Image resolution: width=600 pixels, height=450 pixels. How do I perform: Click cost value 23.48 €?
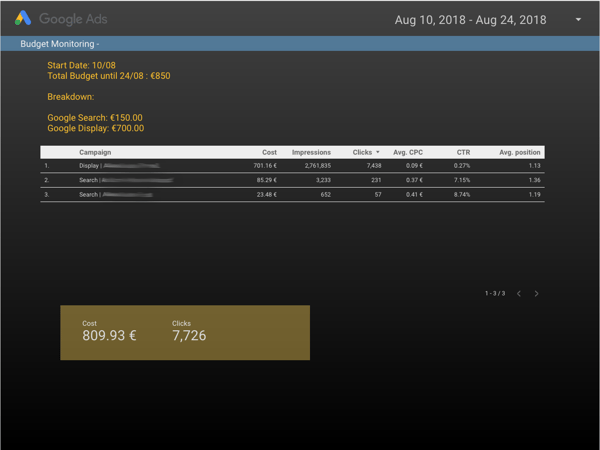click(x=267, y=195)
